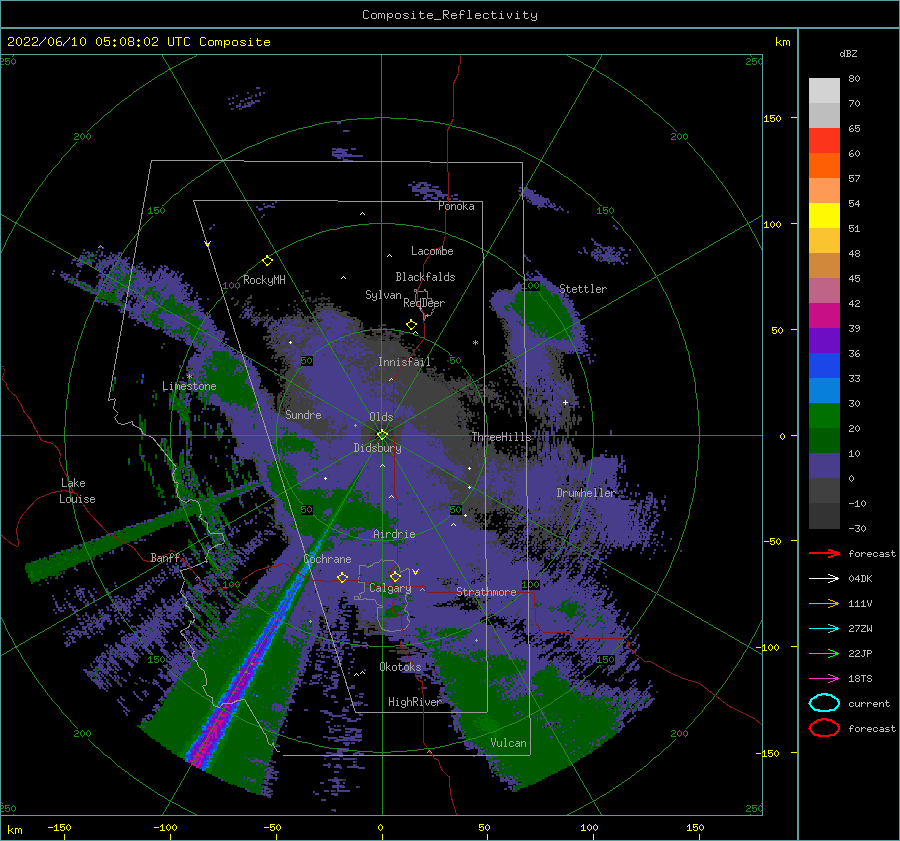This screenshot has height=841, width=900.
Task: Click the Olds city label
Action: [x=381, y=417]
